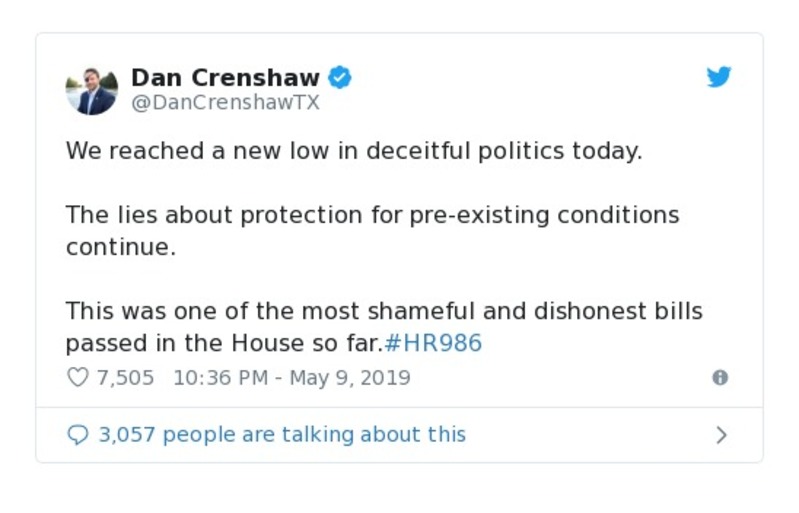Click the speech bubble reply icon

[x=77, y=435]
